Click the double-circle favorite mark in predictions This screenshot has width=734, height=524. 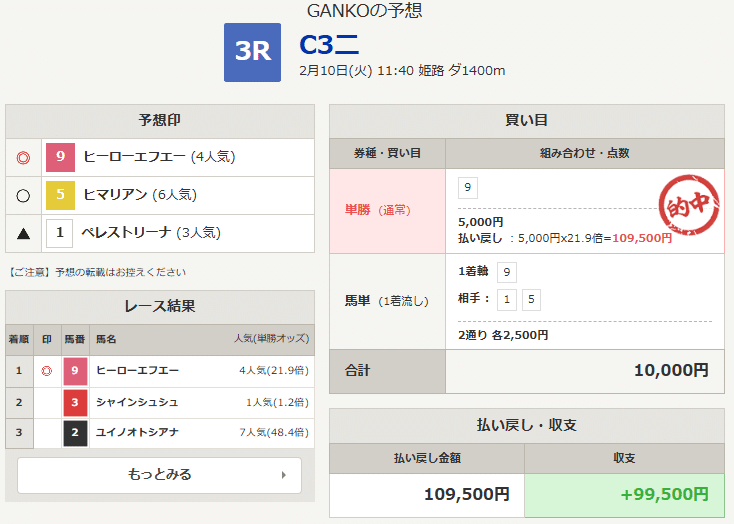pos(24,157)
